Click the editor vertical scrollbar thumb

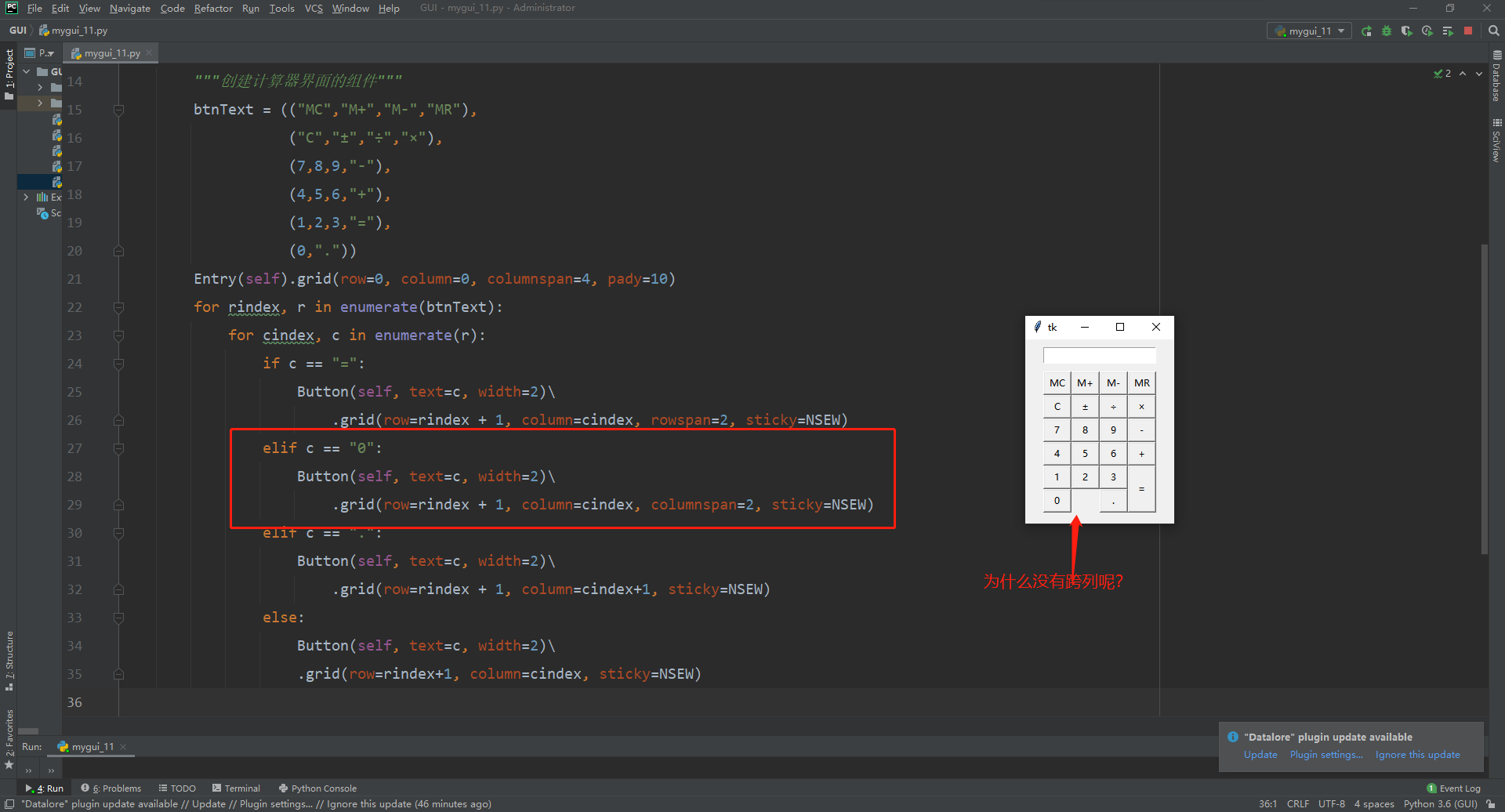pos(1485,400)
